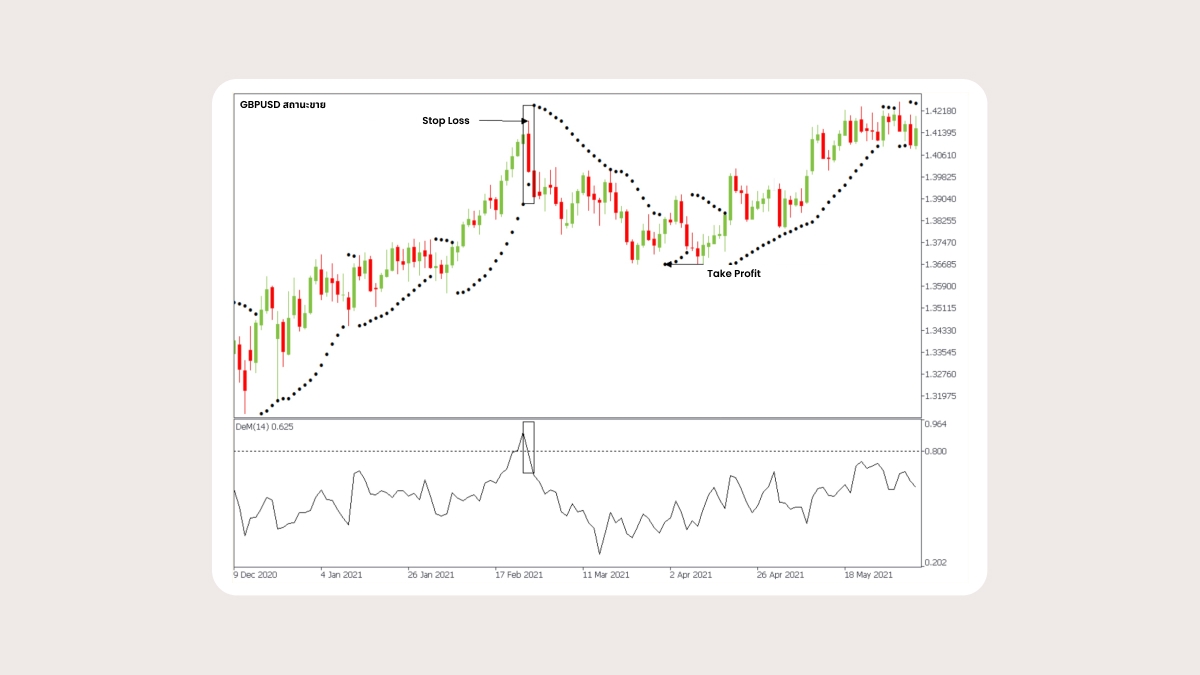
Task: Click the 1.35900 price axis label
Action: click(x=942, y=287)
